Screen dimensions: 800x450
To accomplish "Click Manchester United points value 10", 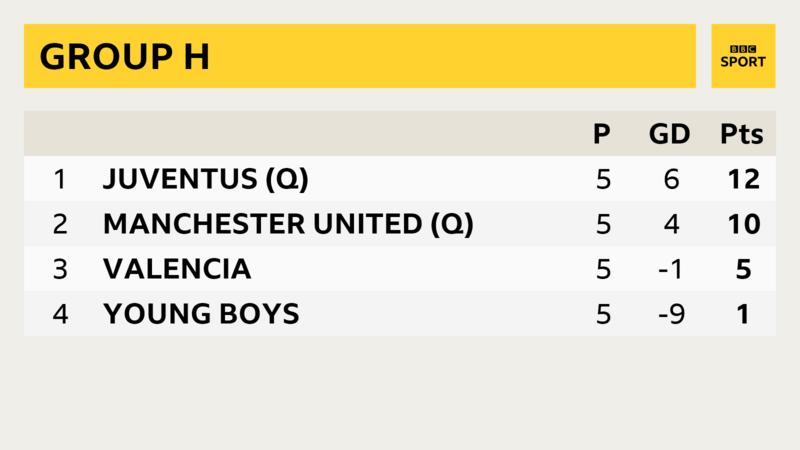I will coord(744,224).
